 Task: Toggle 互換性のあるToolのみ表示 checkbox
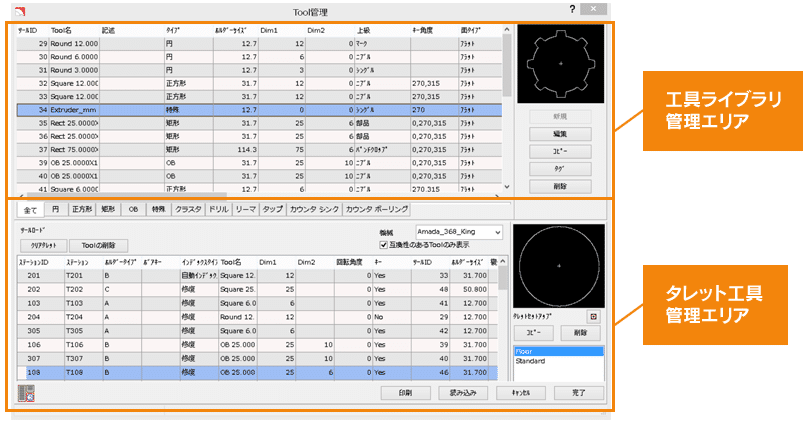point(383,245)
